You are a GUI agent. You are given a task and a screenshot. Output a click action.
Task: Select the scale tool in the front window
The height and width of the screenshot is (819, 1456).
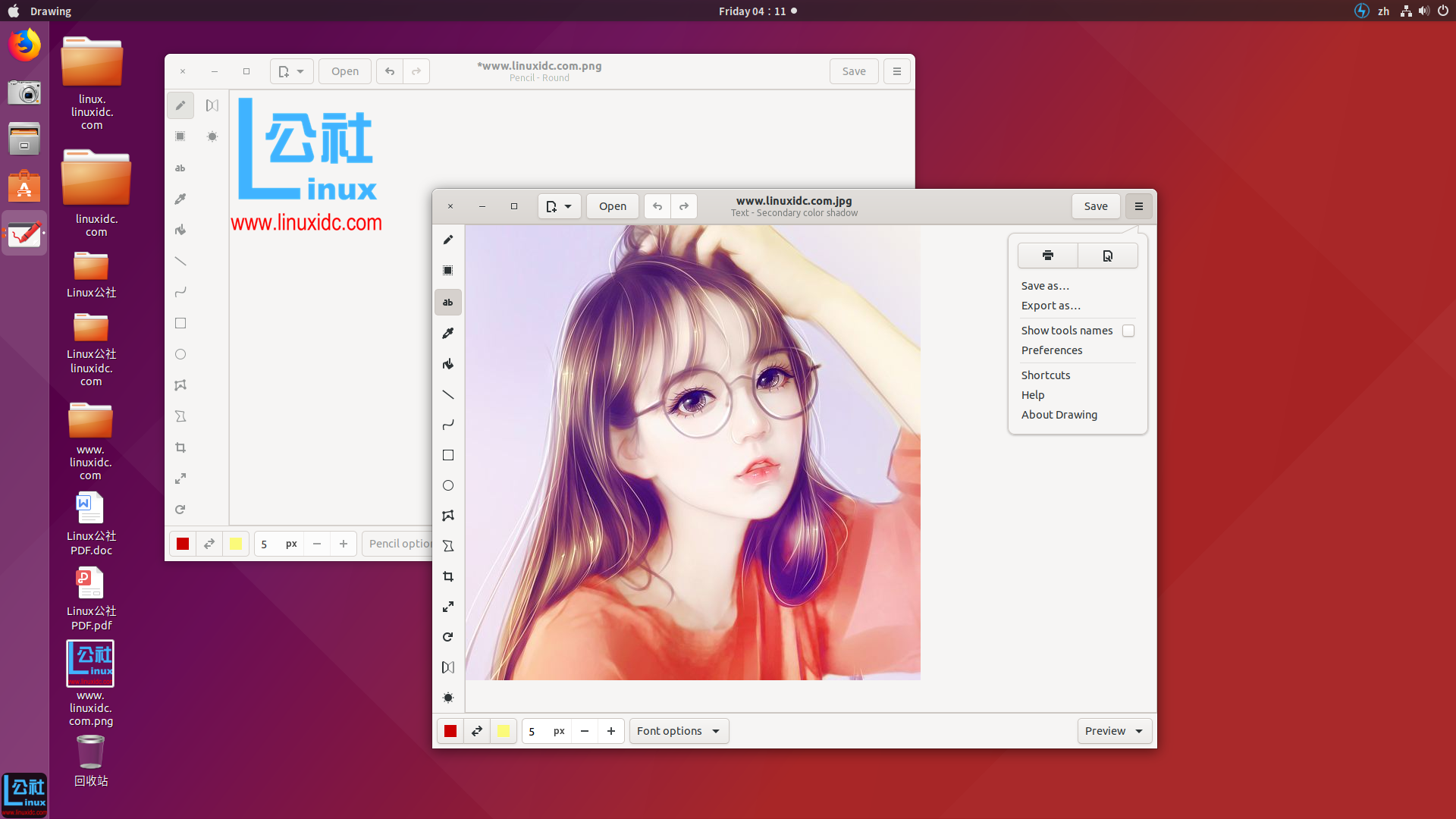(448, 607)
